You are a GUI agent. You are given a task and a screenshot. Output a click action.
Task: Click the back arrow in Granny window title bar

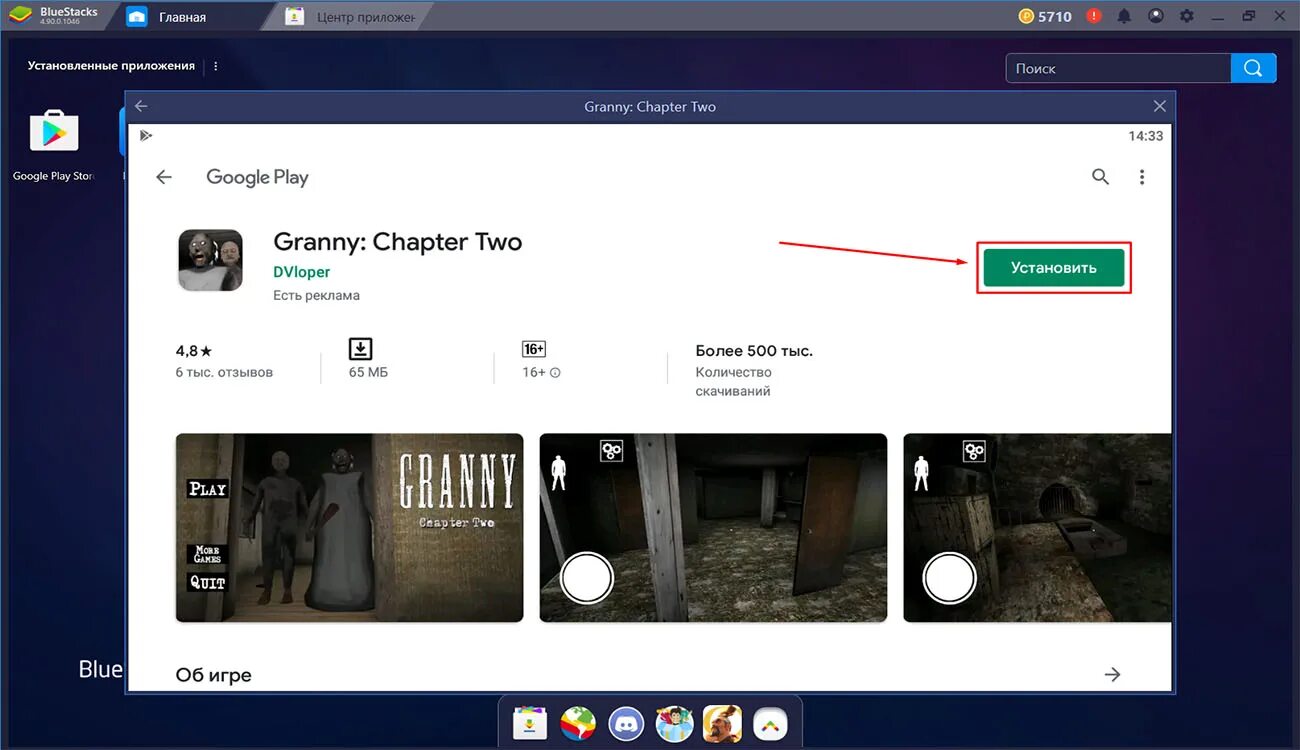tap(141, 106)
